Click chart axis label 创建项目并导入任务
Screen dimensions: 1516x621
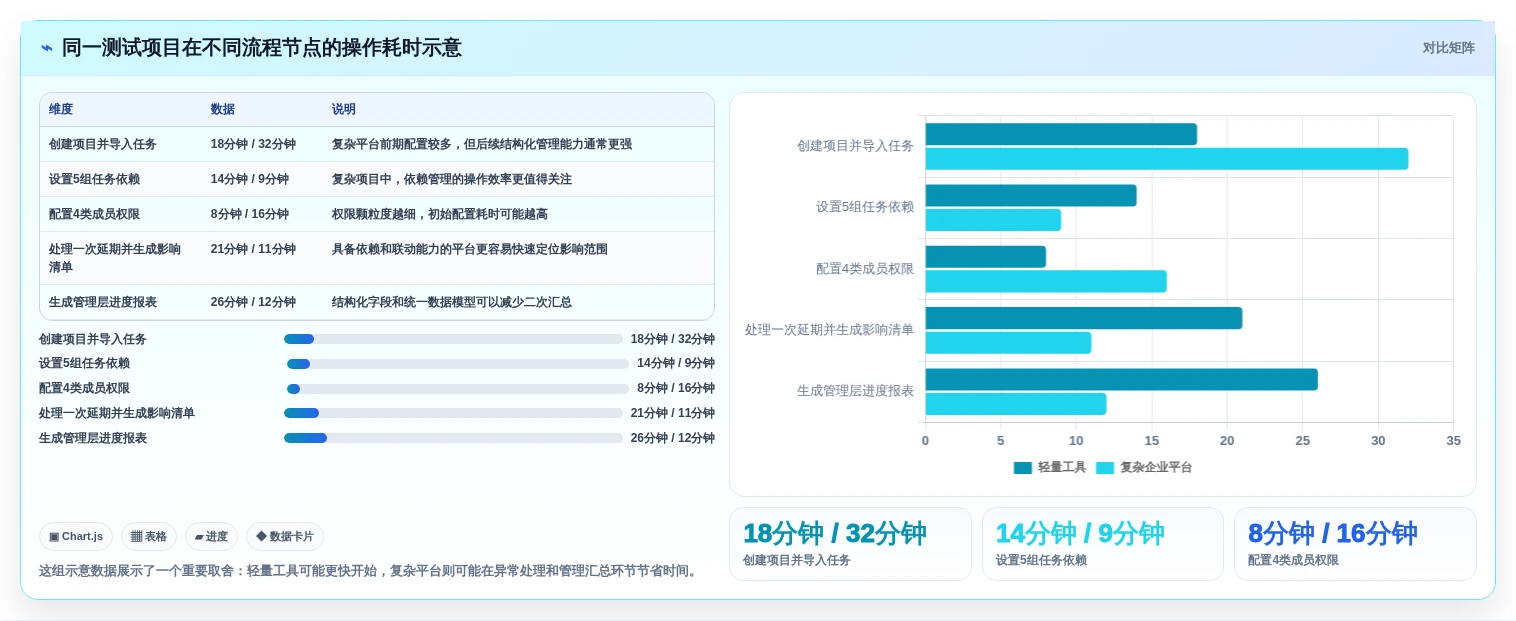click(x=855, y=146)
